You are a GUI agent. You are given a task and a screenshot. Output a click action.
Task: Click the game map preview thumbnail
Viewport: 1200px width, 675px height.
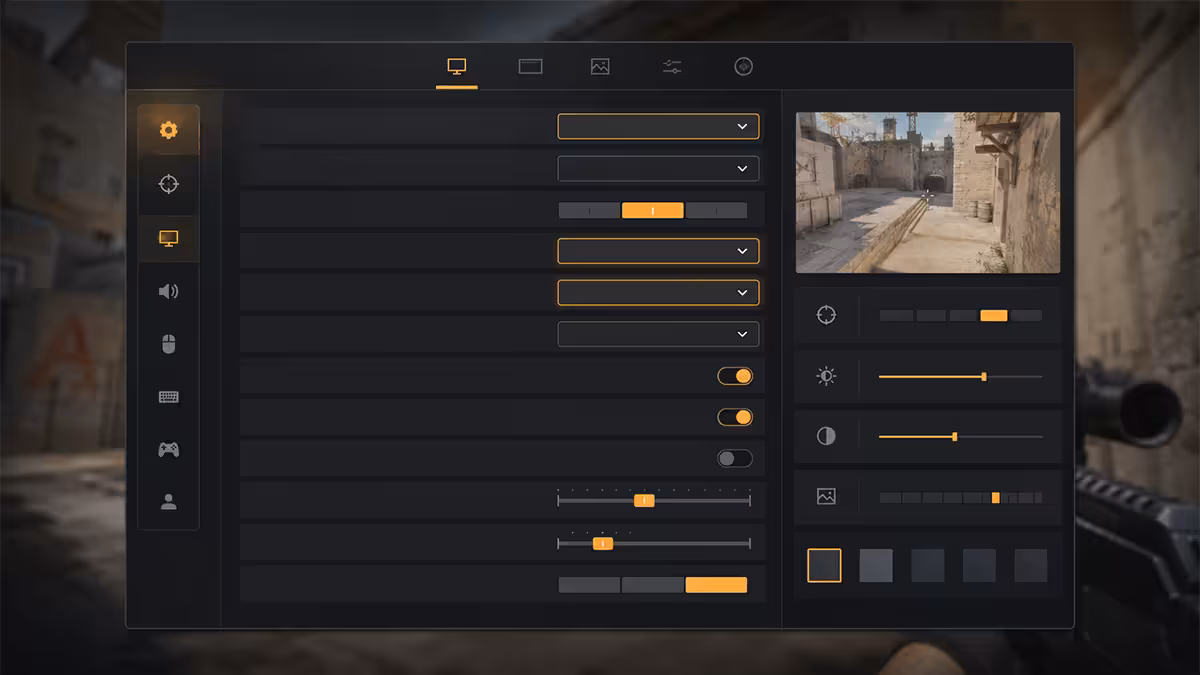click(x=928, y=192)
